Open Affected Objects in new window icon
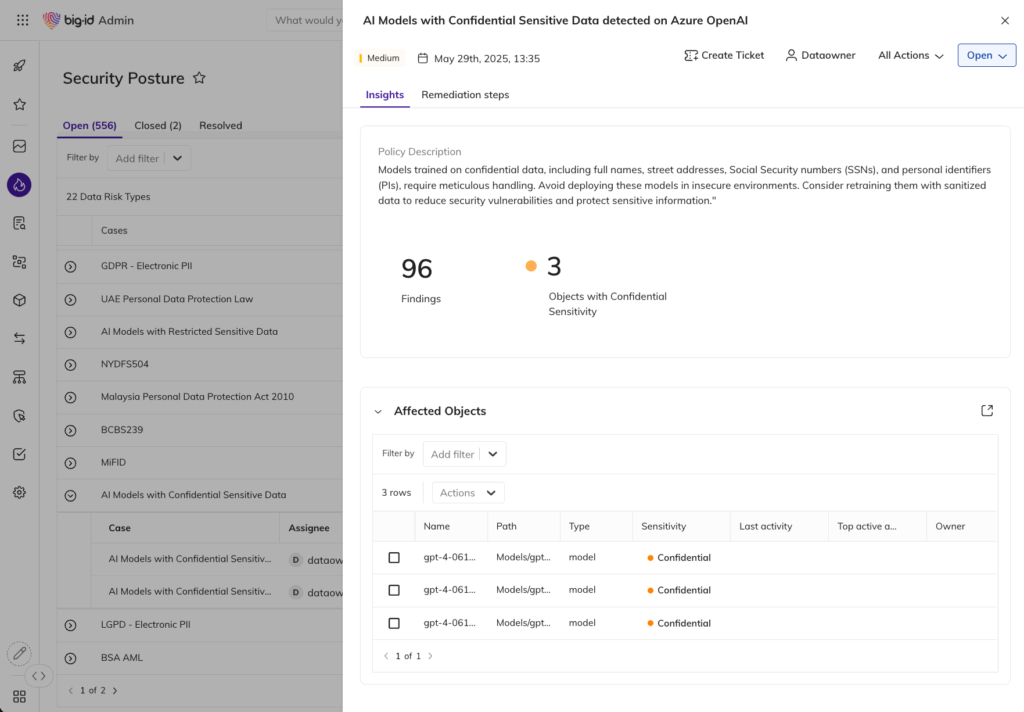 click(987, 411)
